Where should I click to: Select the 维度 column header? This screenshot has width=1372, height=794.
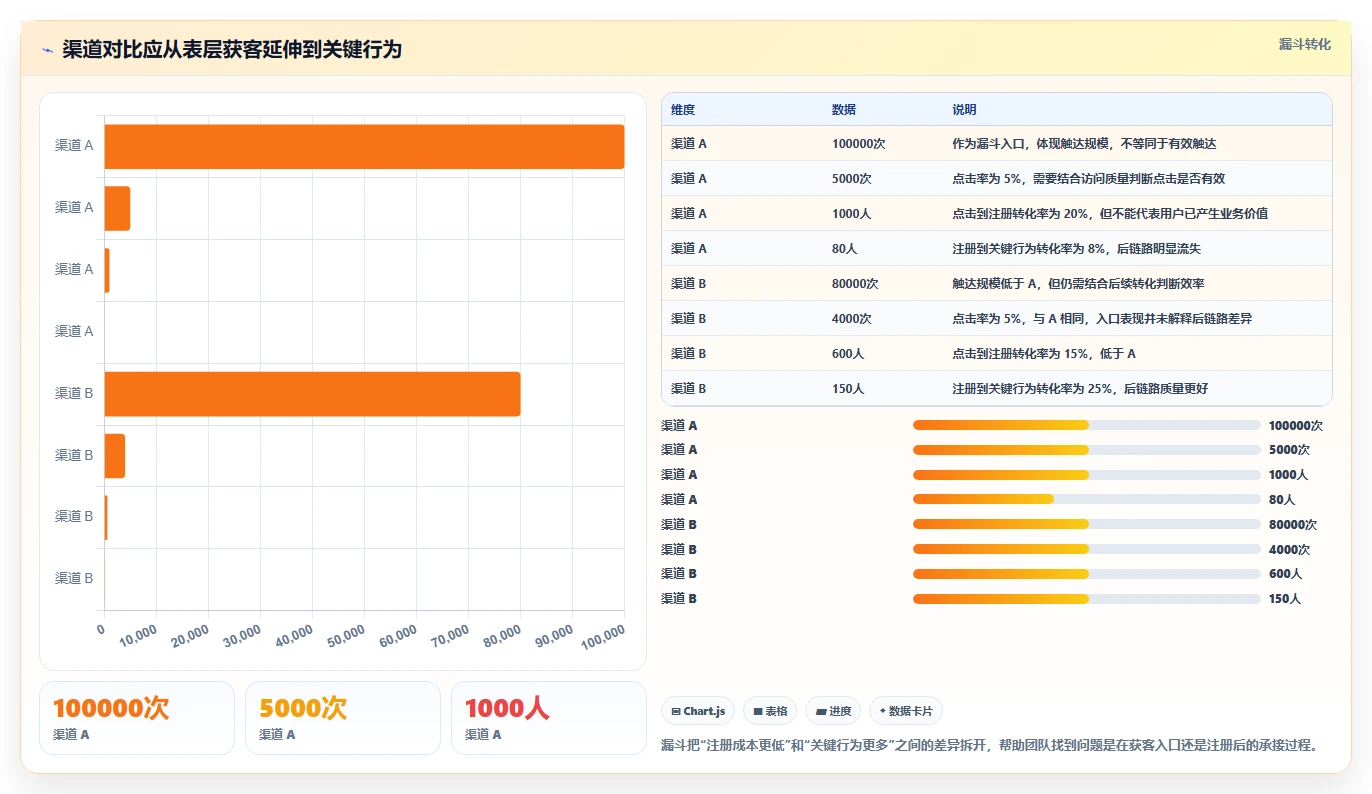683,109
